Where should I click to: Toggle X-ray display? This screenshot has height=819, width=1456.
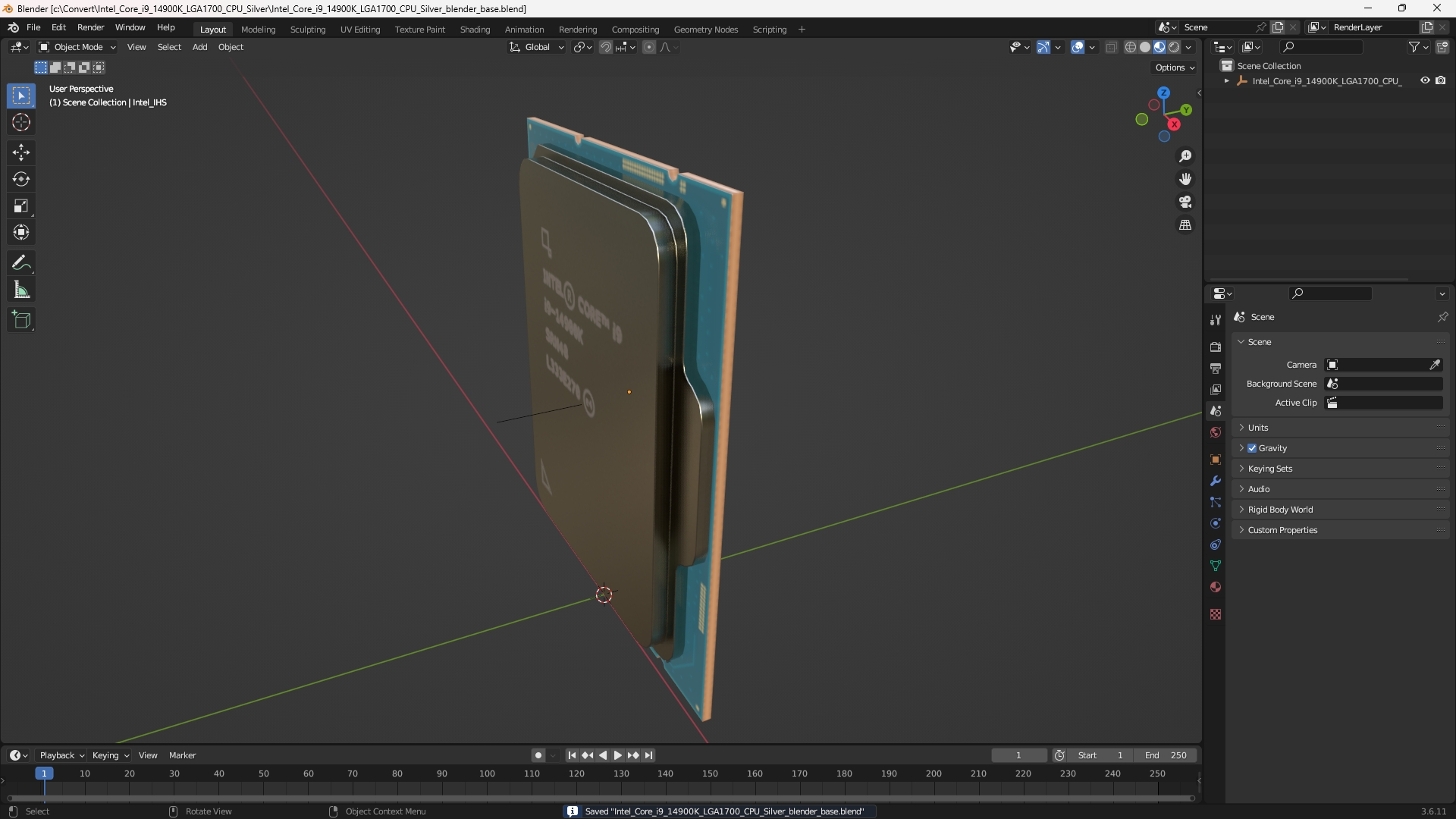click(x=1112, y=47)
